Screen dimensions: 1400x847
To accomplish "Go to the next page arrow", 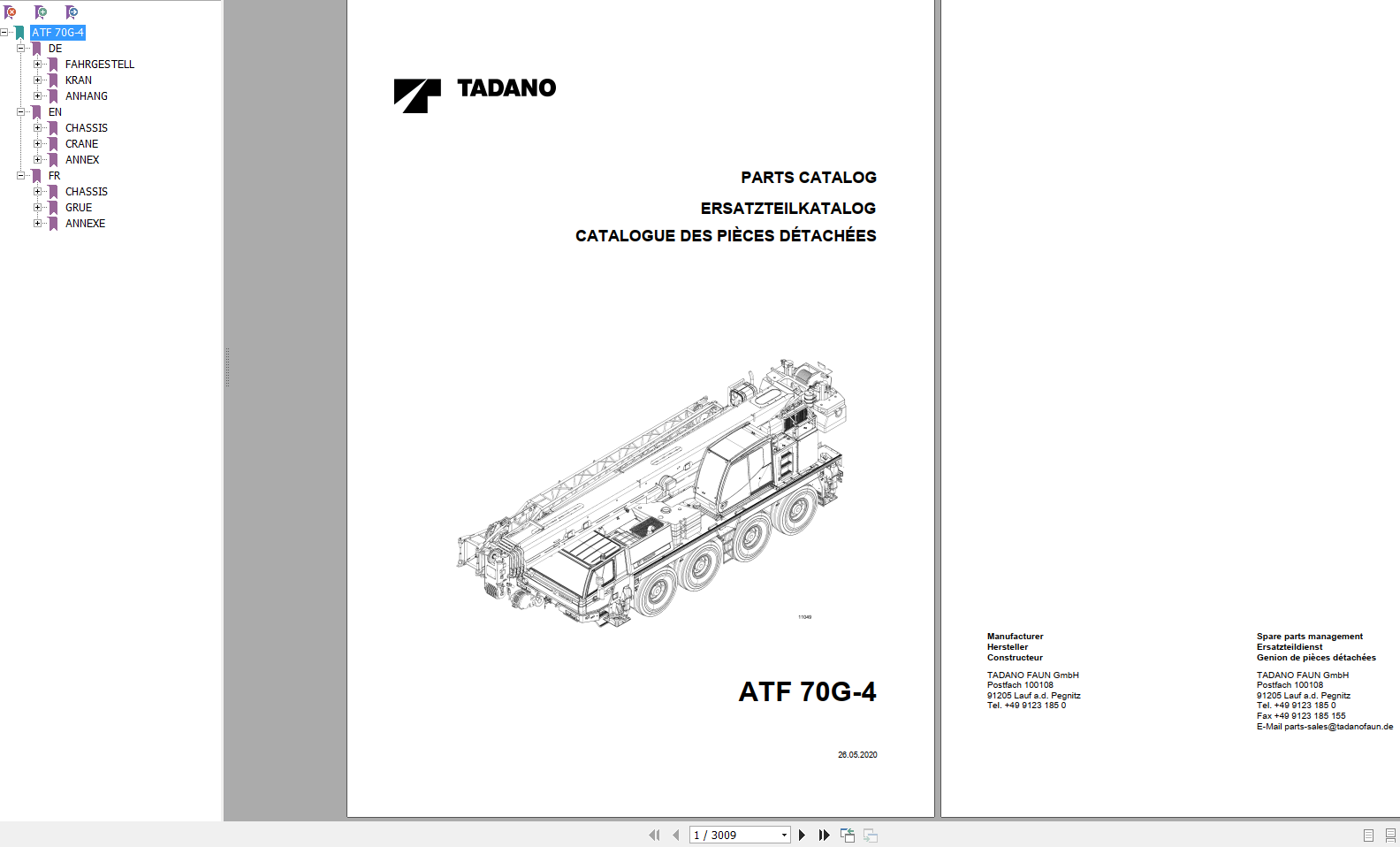I will pos(802,835).
